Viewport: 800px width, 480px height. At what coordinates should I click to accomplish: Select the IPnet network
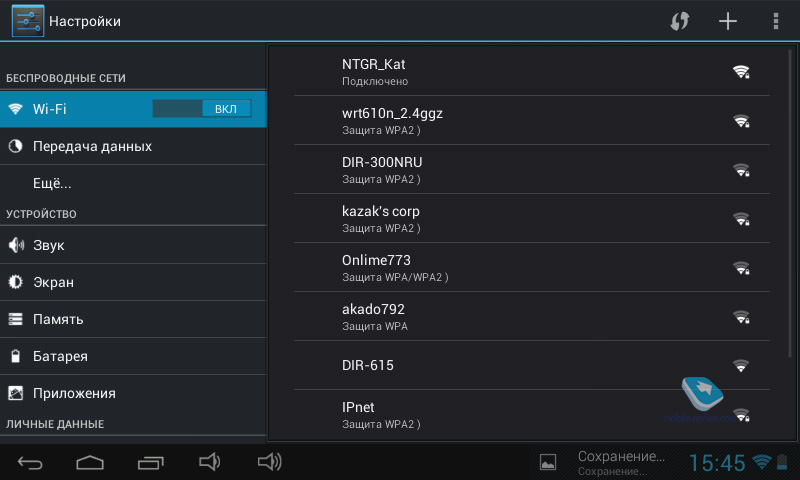(532, 415)
